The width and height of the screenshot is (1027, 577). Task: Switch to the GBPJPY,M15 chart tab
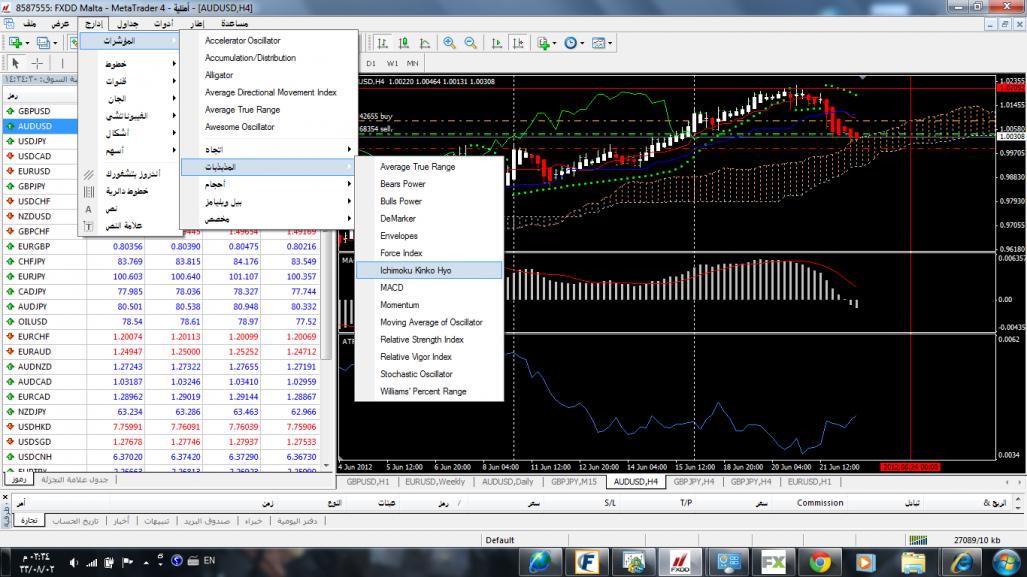tap(574, 481)
